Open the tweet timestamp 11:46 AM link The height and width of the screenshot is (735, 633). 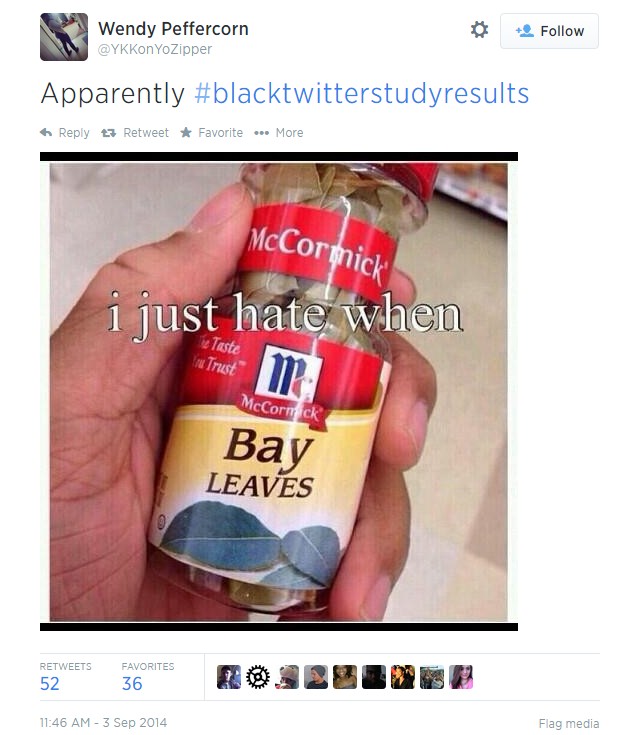(103, 722)
